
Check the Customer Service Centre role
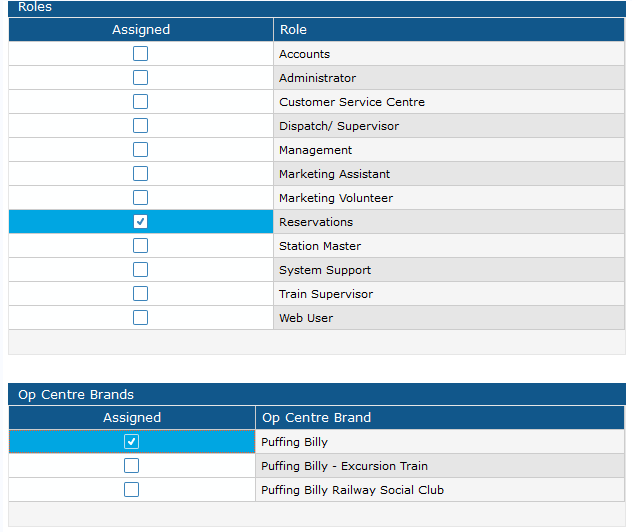coord(140,102)
